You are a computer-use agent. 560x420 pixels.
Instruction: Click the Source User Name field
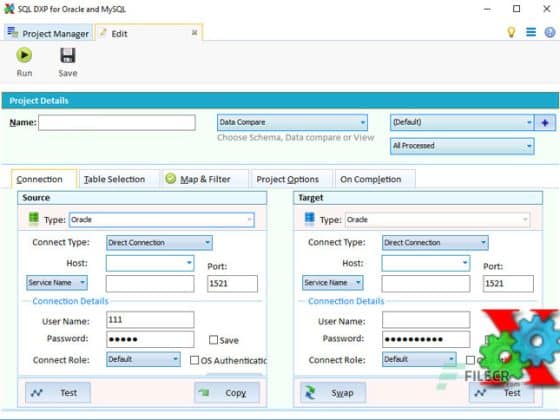pyautogui.click(x=150, y=320)
